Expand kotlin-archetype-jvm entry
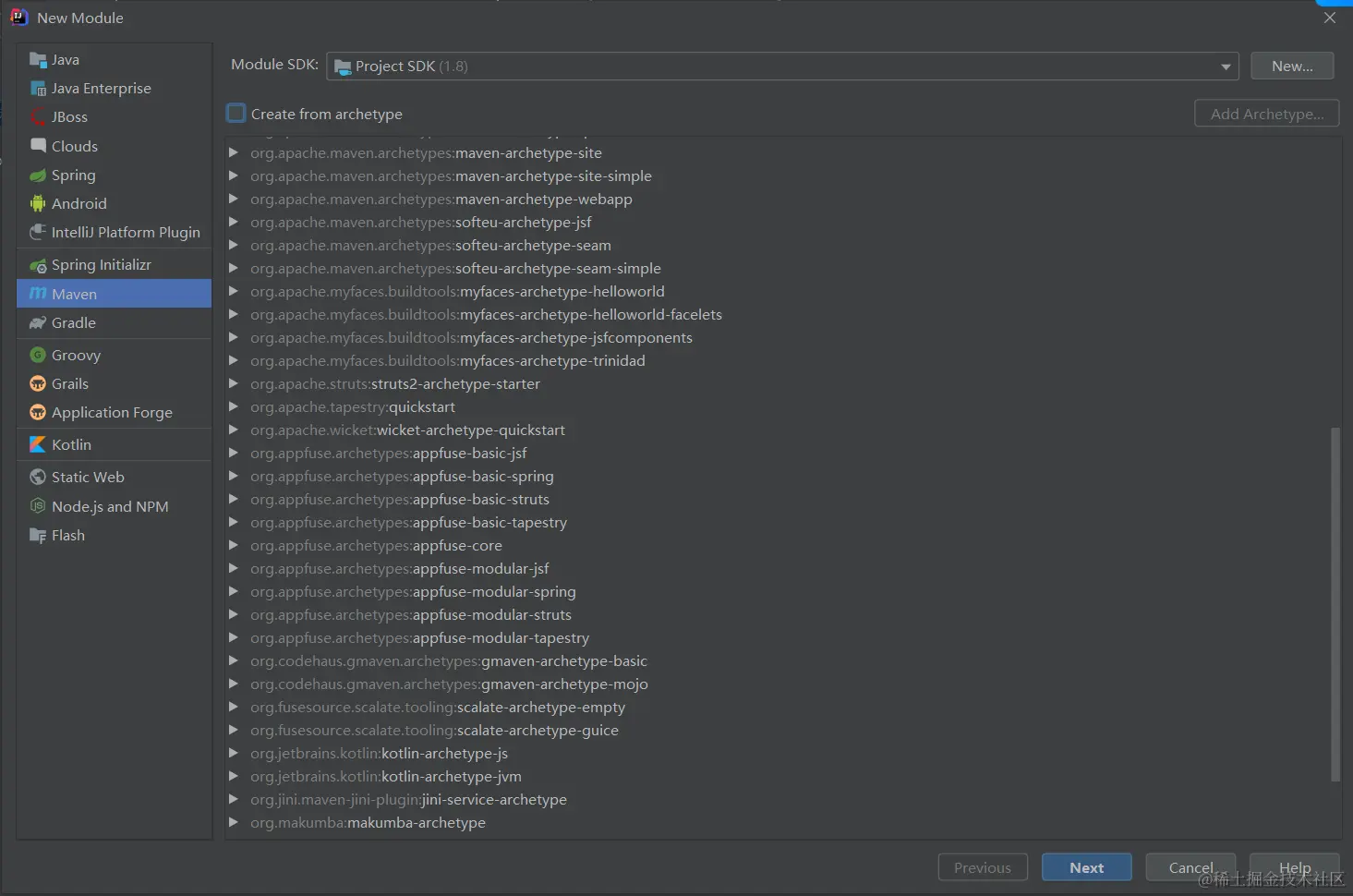This screenshot has height=896, width=1353. coord(234,776)
